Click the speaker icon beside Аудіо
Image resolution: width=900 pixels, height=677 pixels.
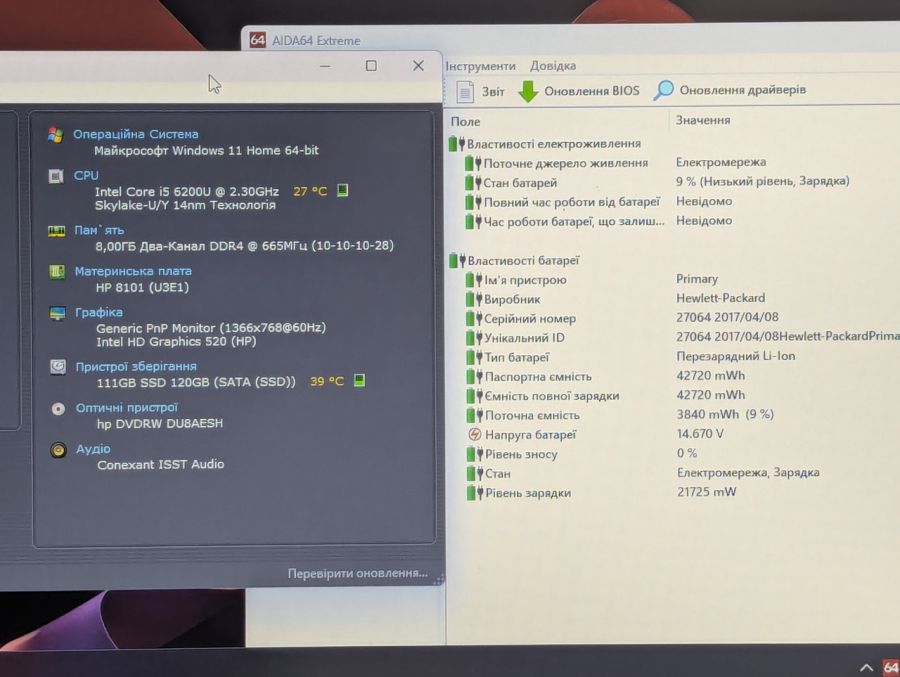(x=59, y=450)
